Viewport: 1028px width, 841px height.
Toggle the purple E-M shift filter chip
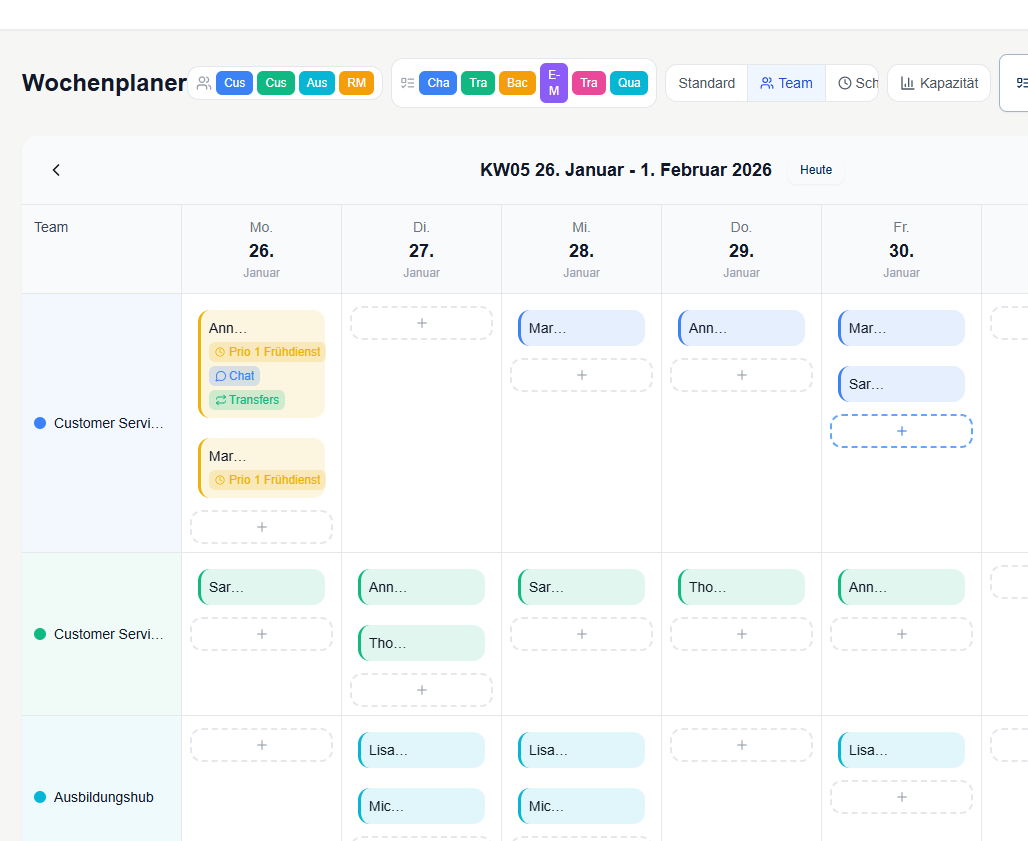(553, 83)
